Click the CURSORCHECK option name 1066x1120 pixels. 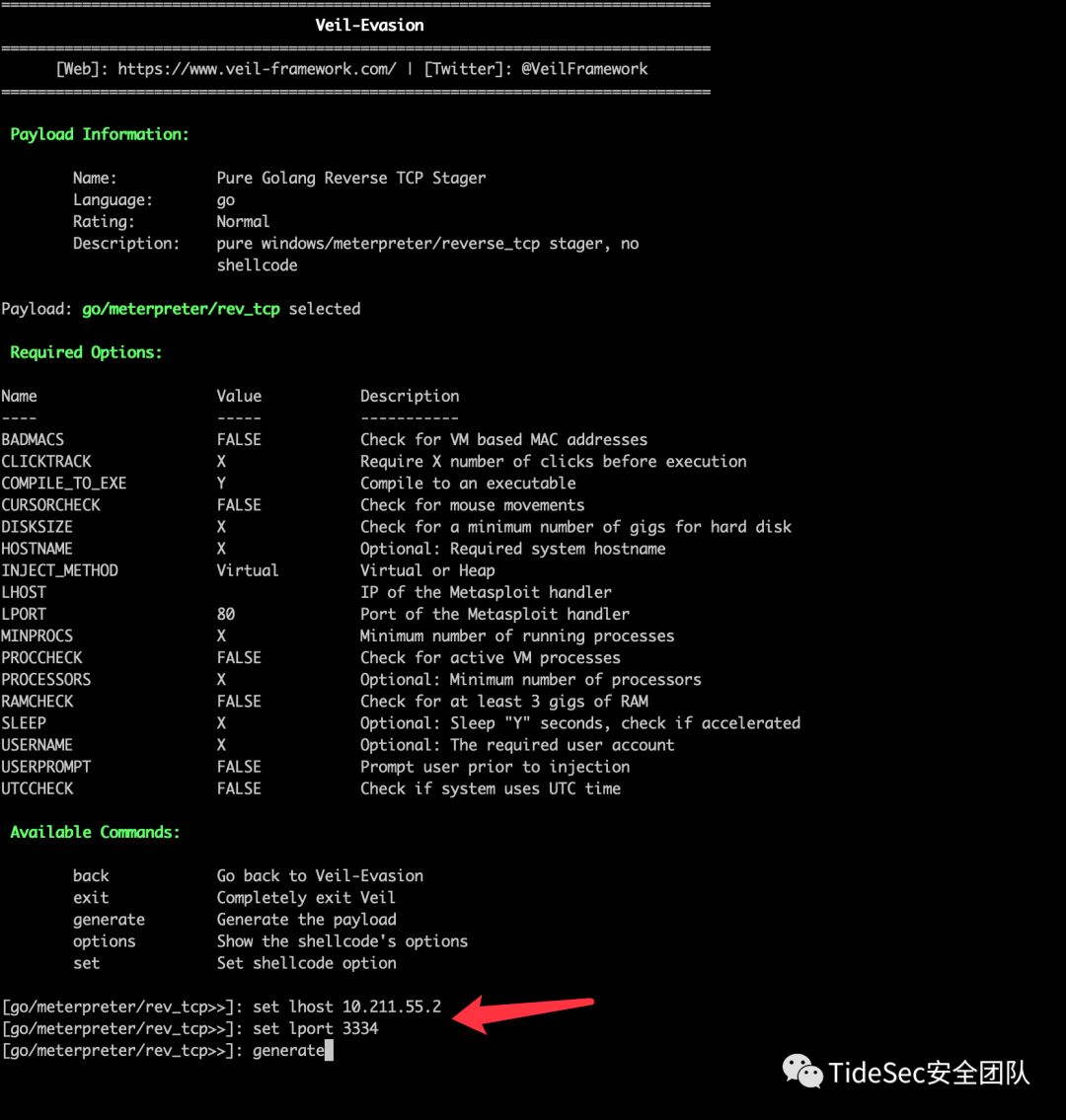coord(50,505)
